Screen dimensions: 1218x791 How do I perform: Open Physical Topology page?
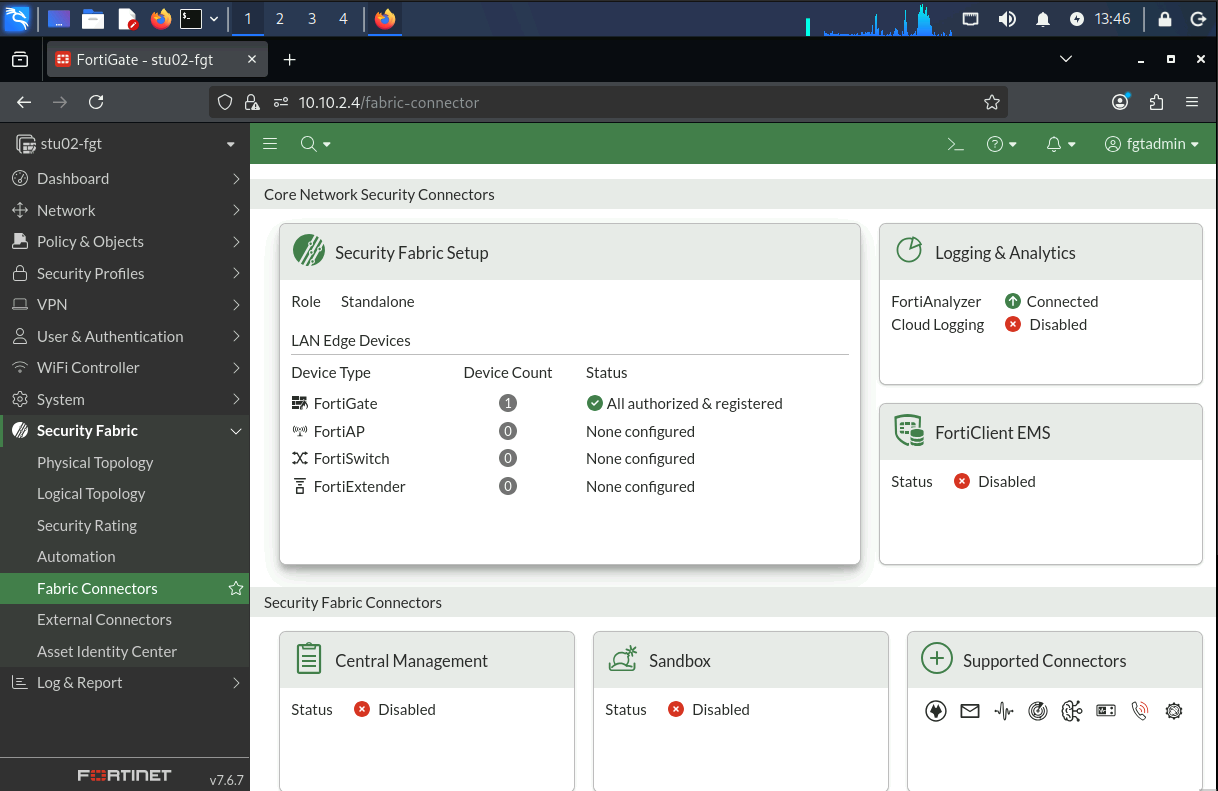[95, 462]
